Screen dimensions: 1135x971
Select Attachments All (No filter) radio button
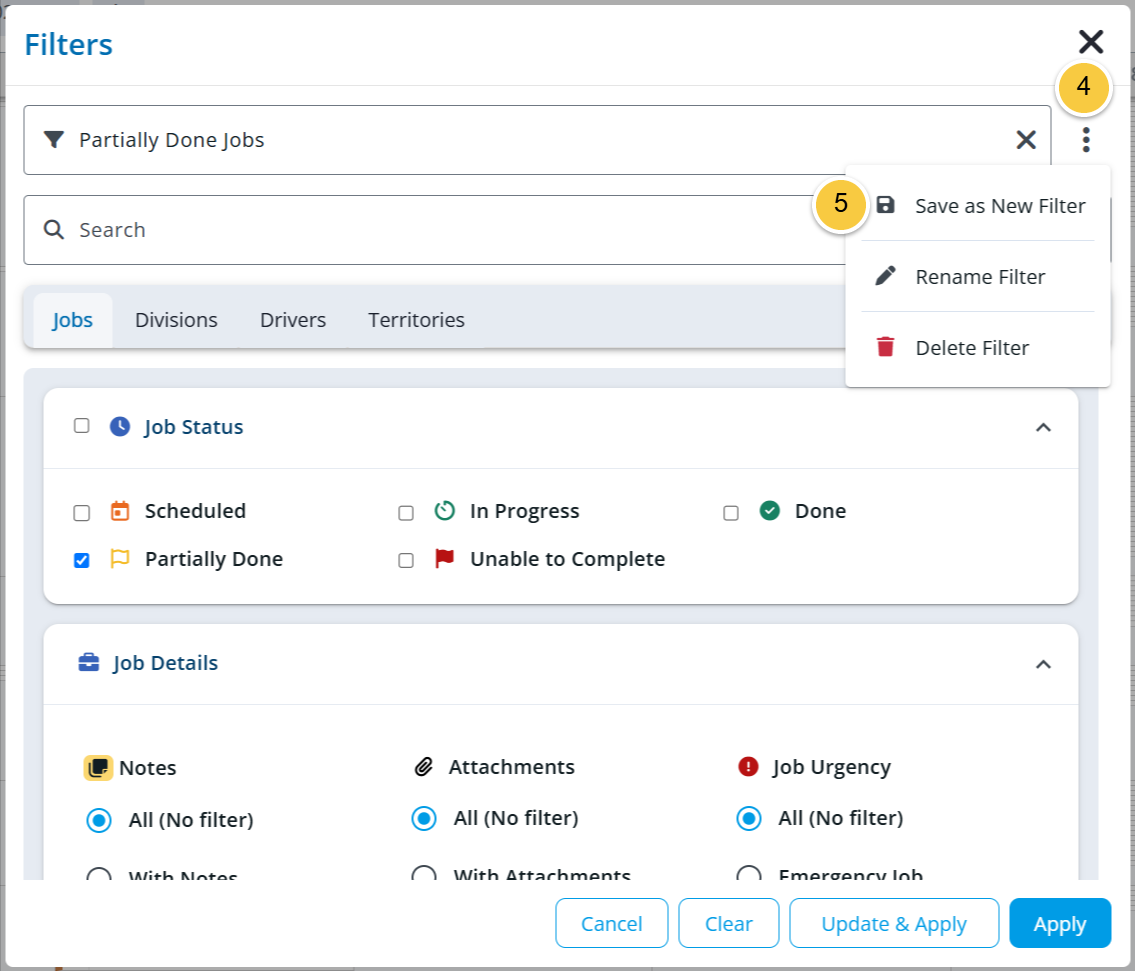(424, 818)
